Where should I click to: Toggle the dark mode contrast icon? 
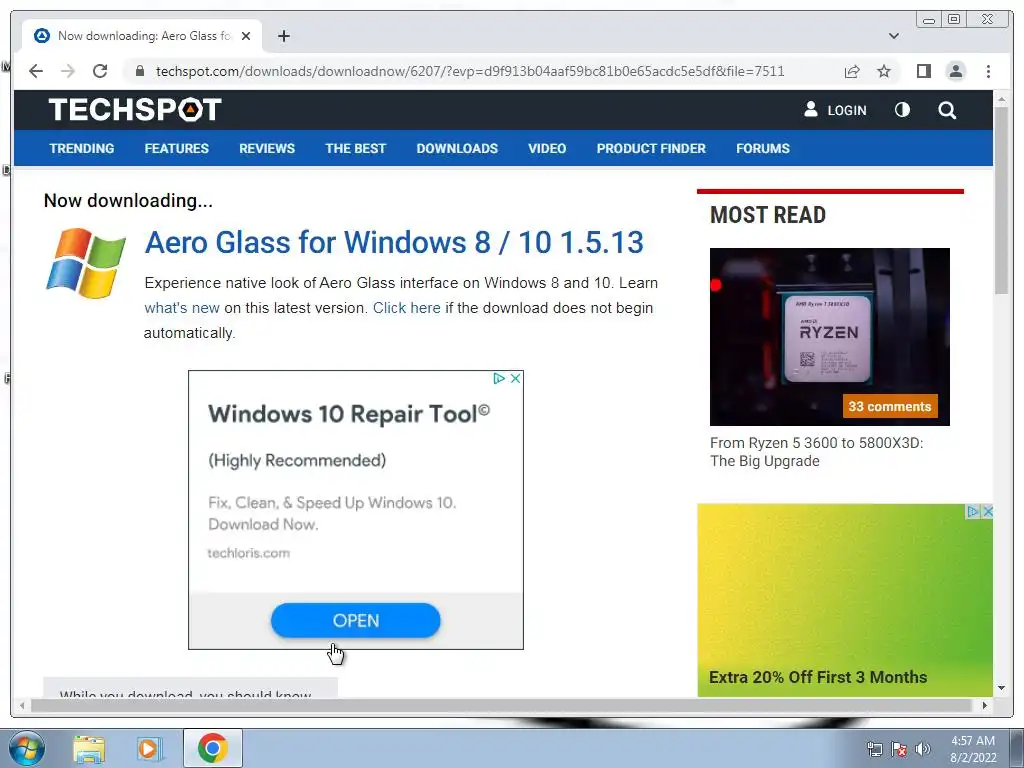(x=902, y=110)
